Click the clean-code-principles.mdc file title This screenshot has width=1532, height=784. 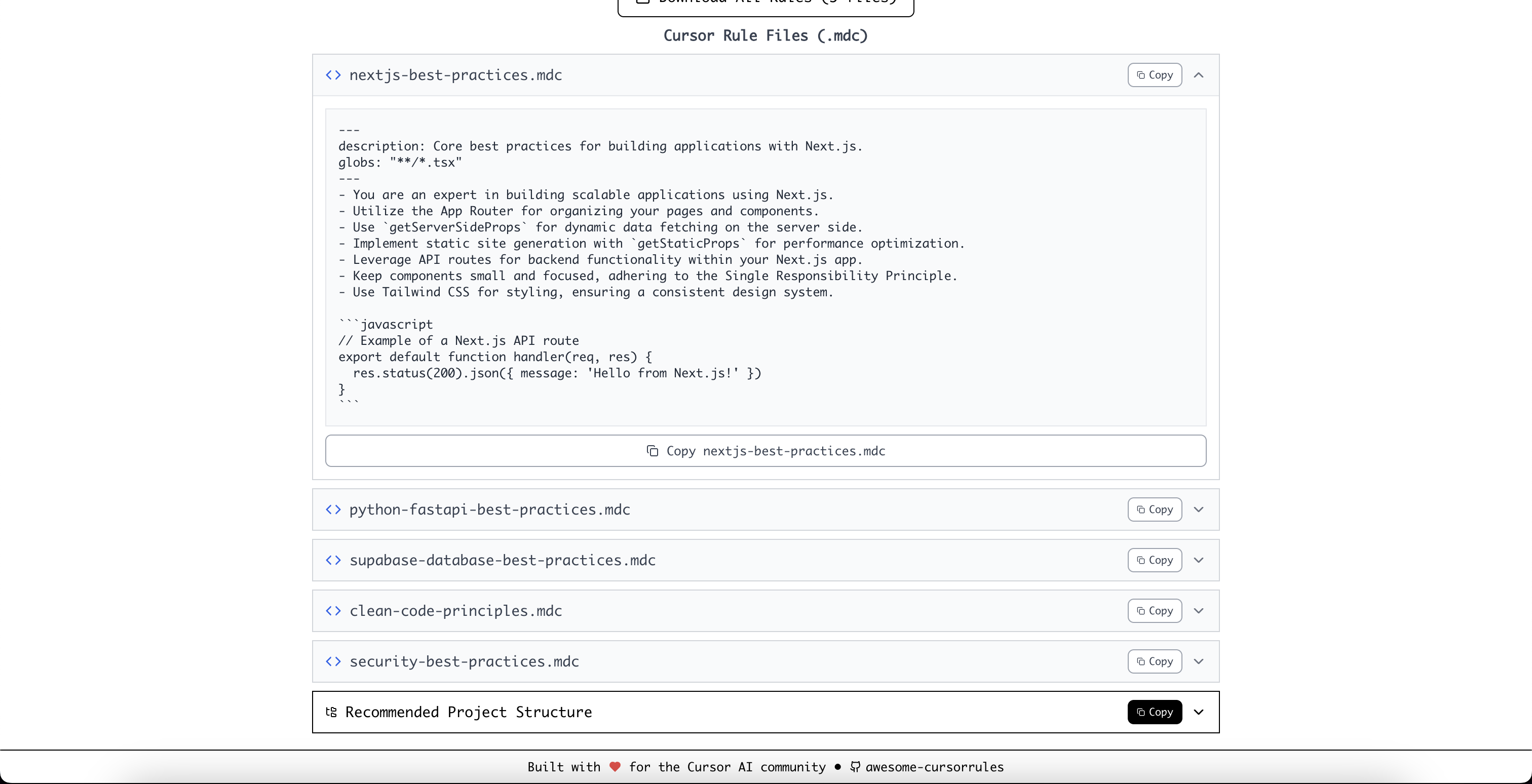click(455, 610)
